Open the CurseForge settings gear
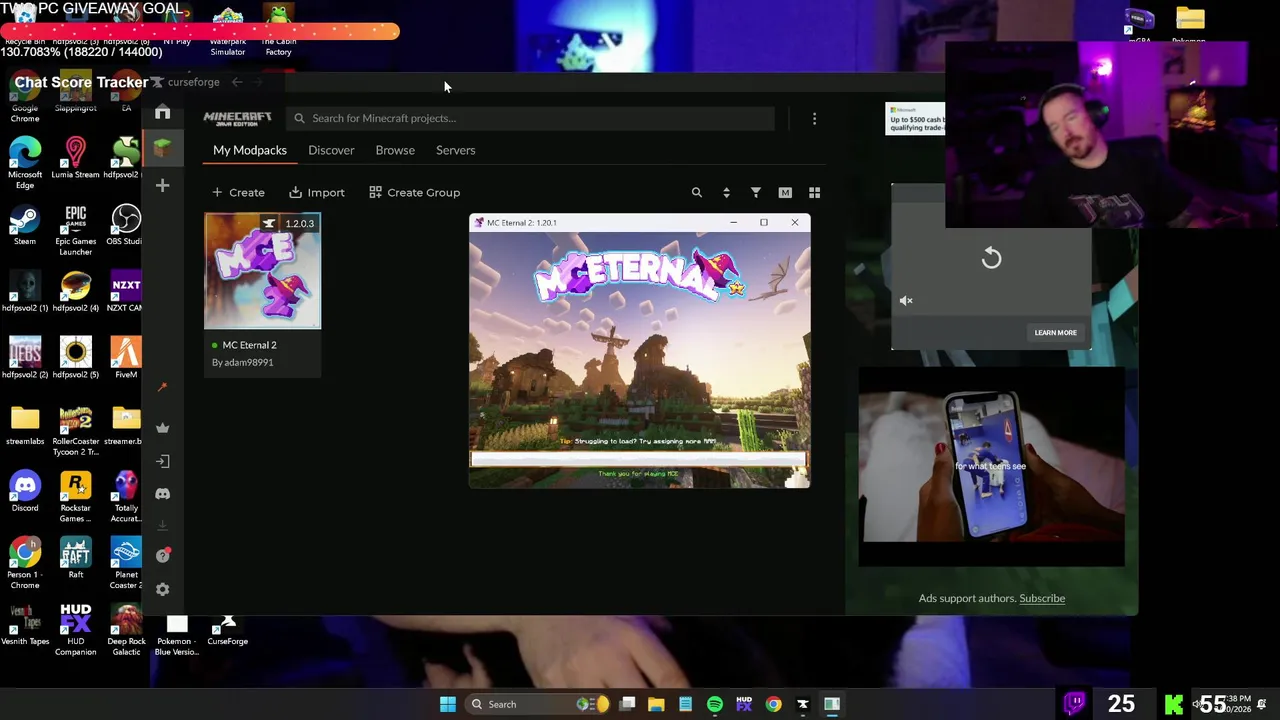The width and height of the screenshot is (1280, 720). [x=162, y=589]
